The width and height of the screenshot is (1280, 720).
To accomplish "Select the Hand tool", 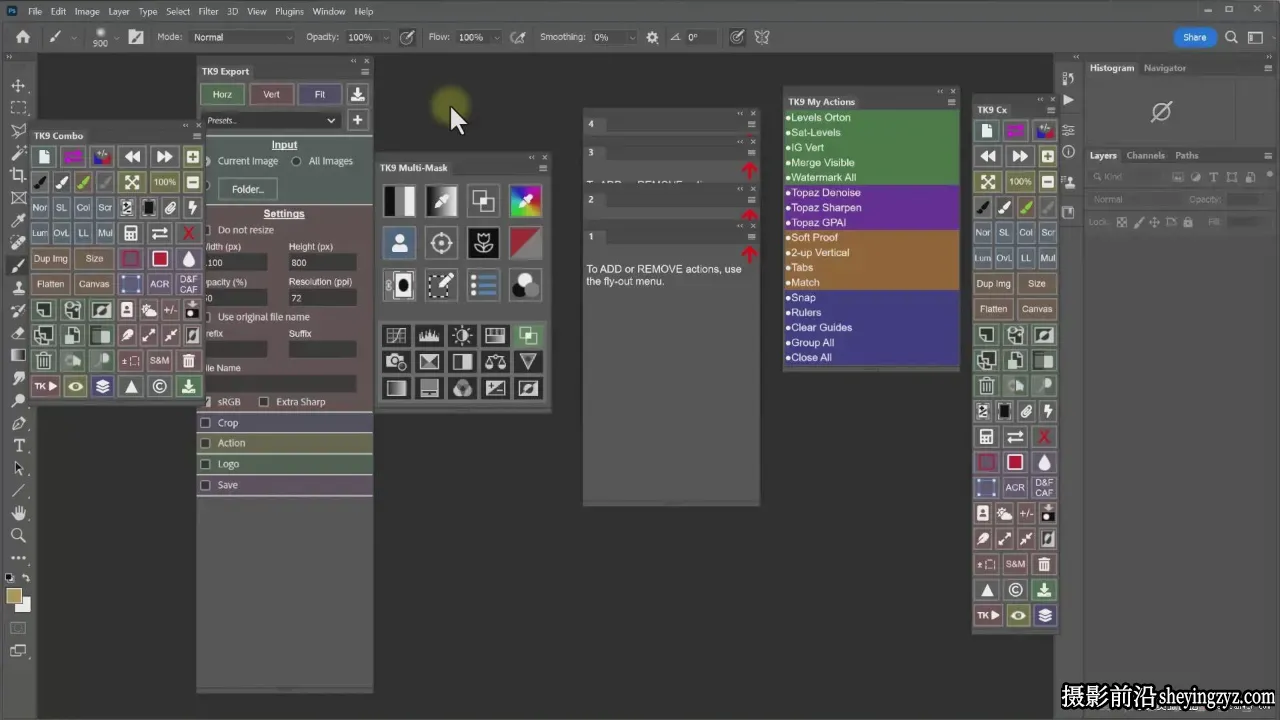I will 18,513.
